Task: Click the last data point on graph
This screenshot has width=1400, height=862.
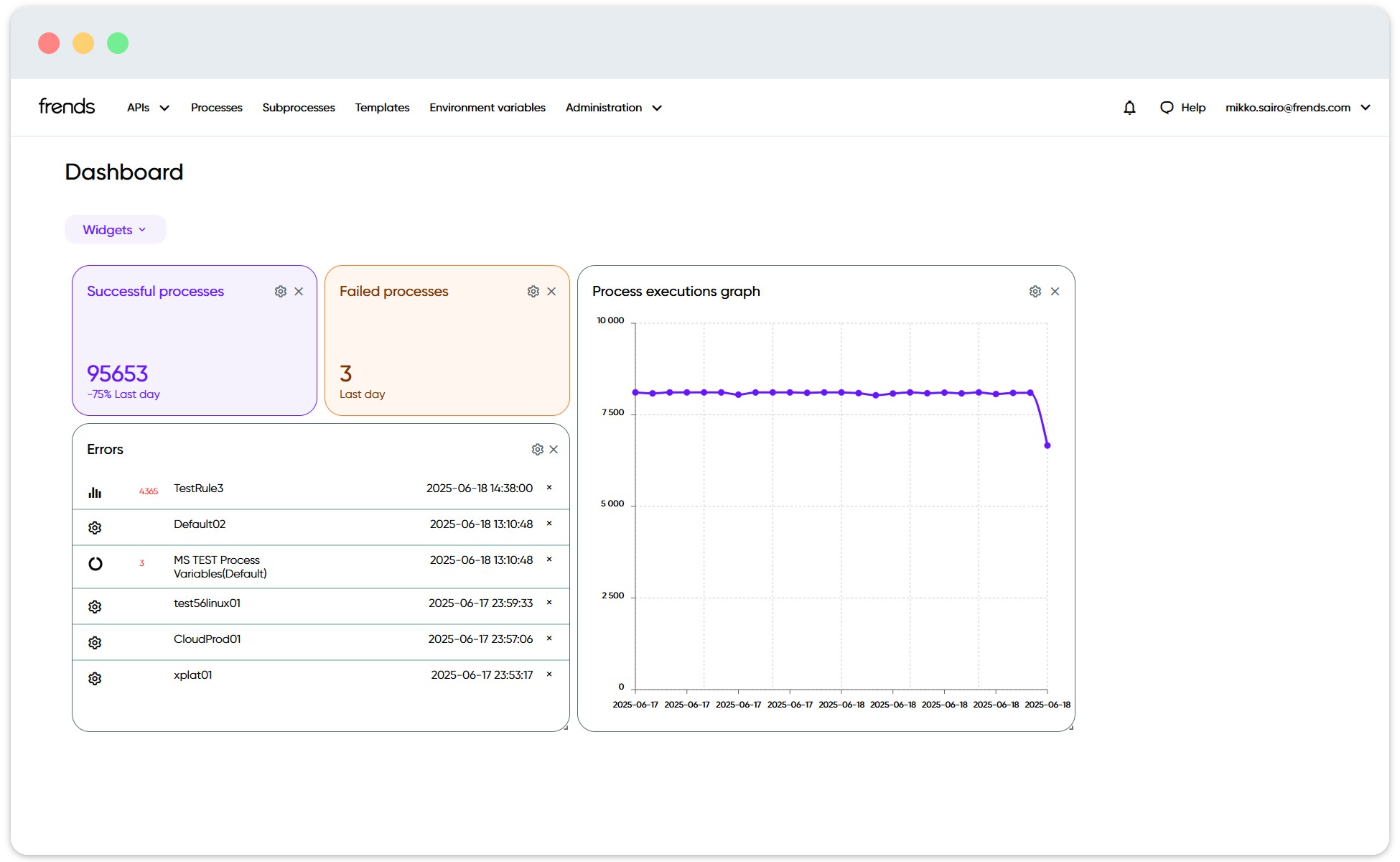Action: coord(1047,446)
